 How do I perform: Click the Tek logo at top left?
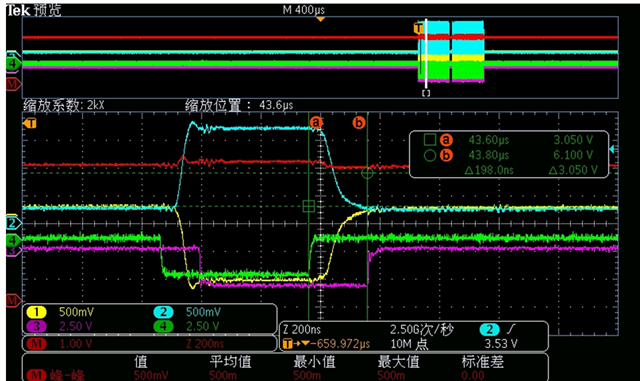click(x=18, y=10)
